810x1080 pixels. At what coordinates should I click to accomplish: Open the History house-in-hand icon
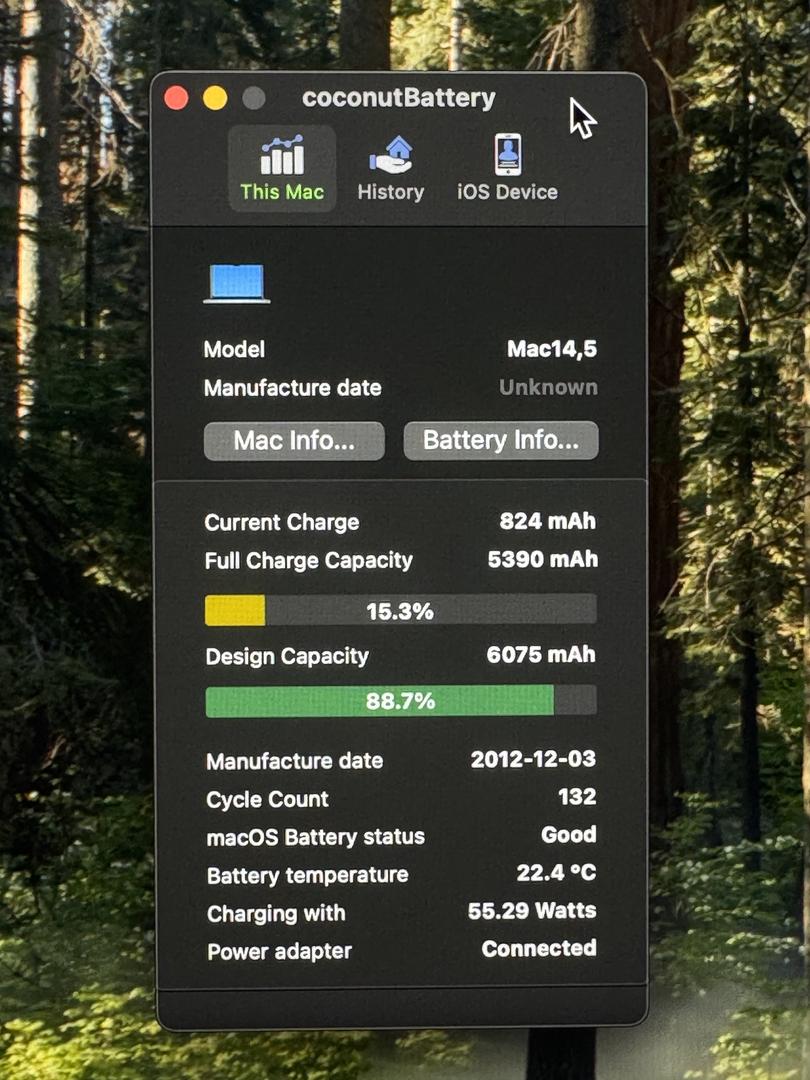[391, 154]
